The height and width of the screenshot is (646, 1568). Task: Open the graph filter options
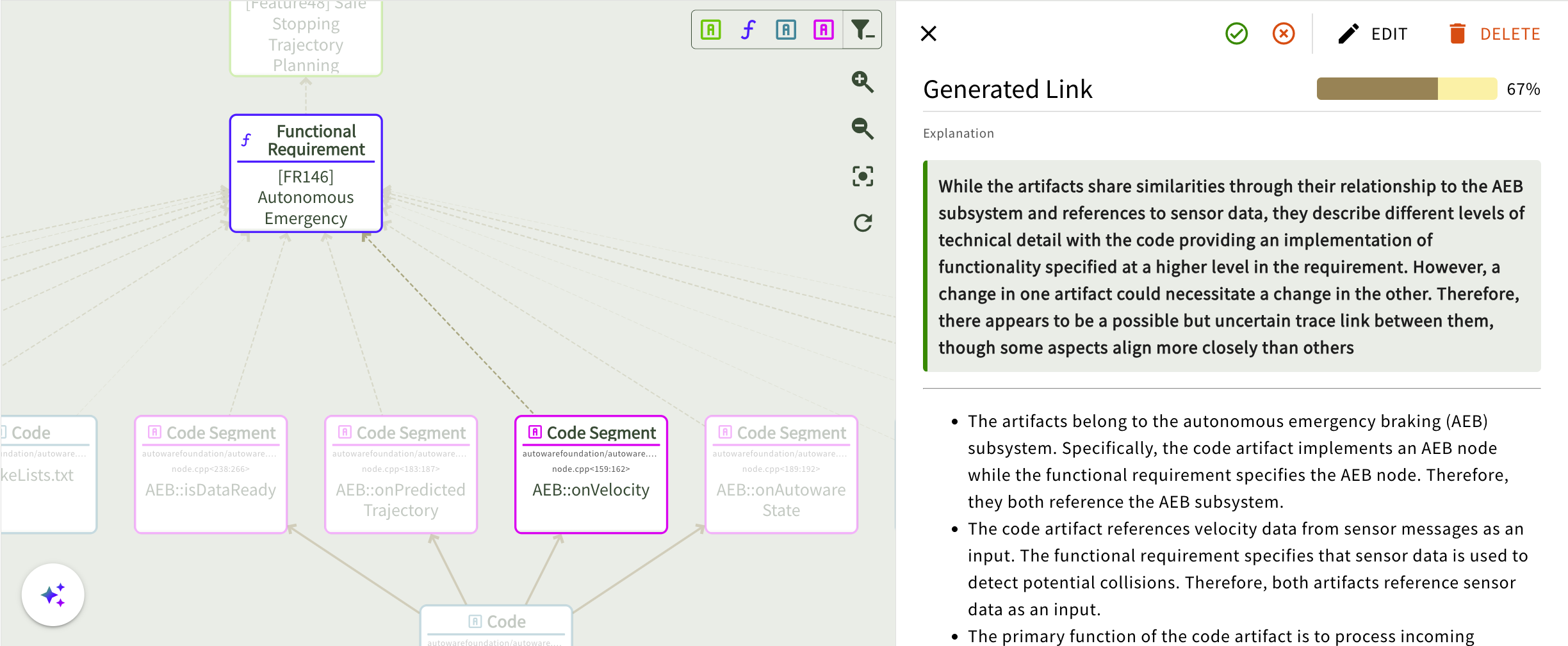[x=862, y=30]
